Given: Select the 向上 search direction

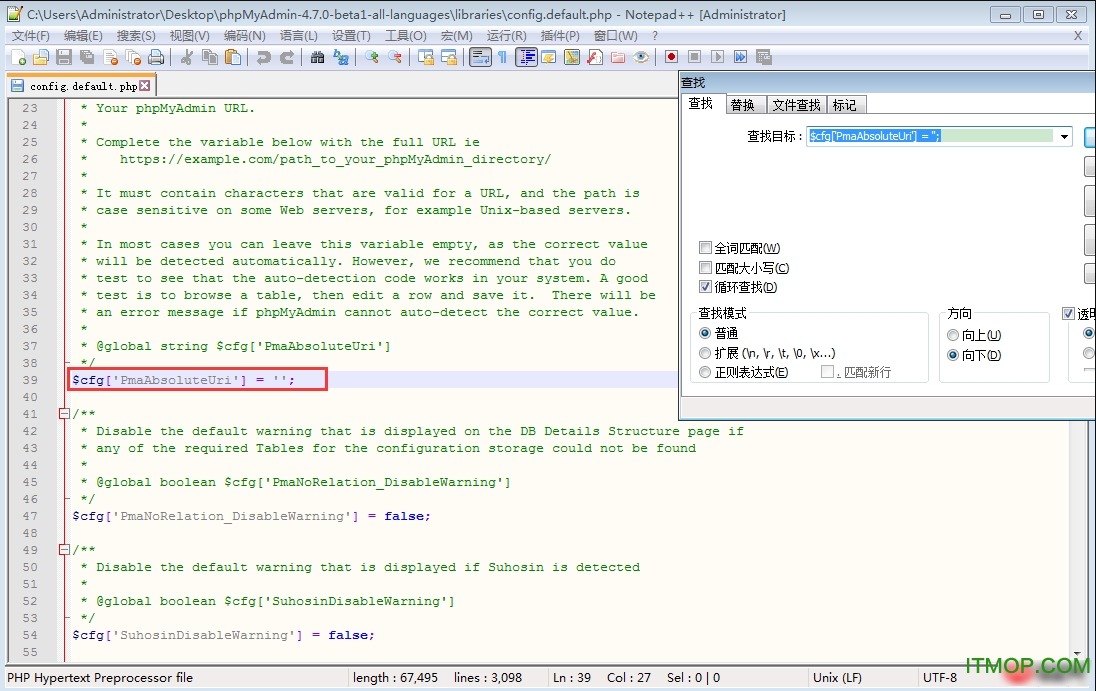Looking at the screenshot, I should click(953, 336).
